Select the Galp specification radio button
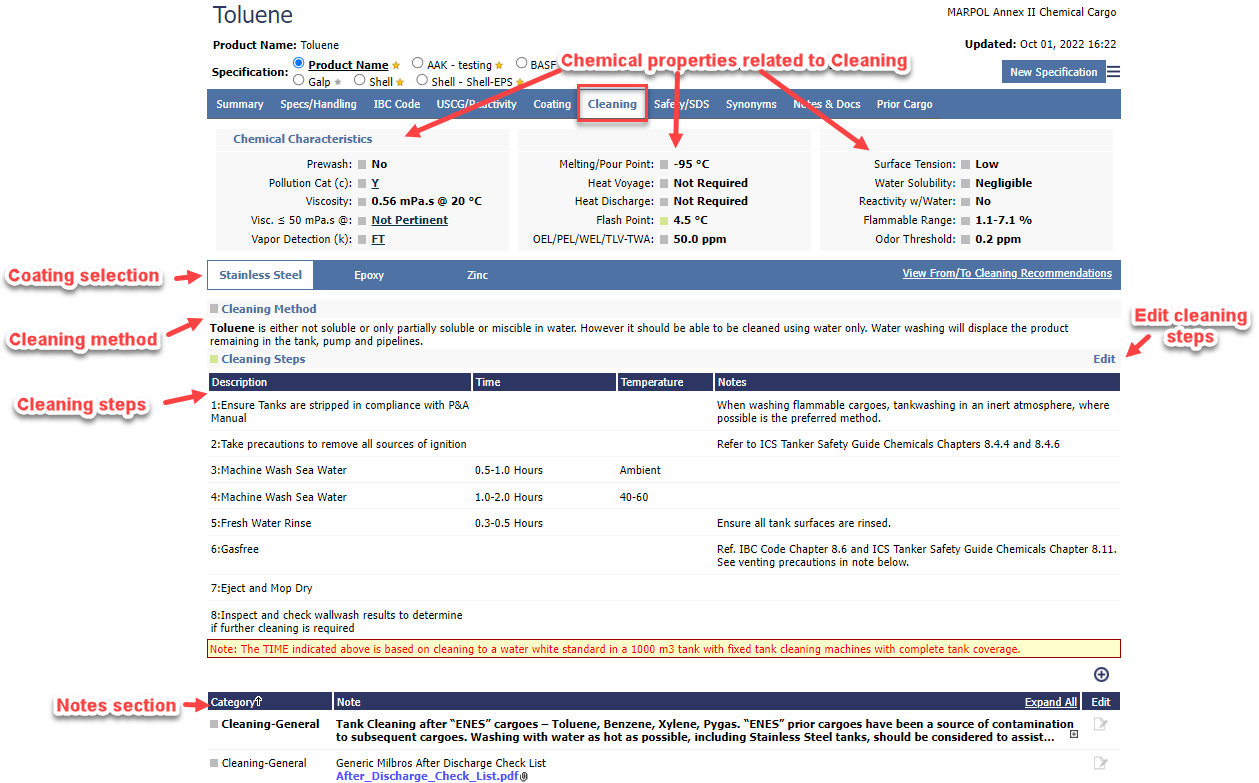Image resolution: width=1259 pixels, height=783 pixels. [298, 81]
